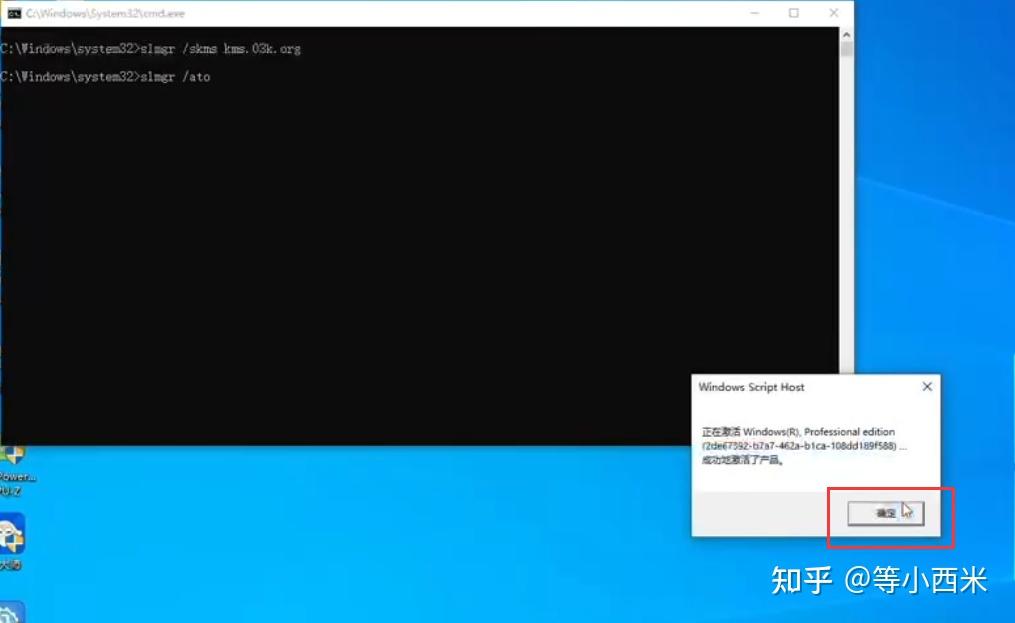Image resolution: width=1015 pixels, height=623 pixels.
Task: Maximize the cmd.exe window
Action: tap(794, 13)
